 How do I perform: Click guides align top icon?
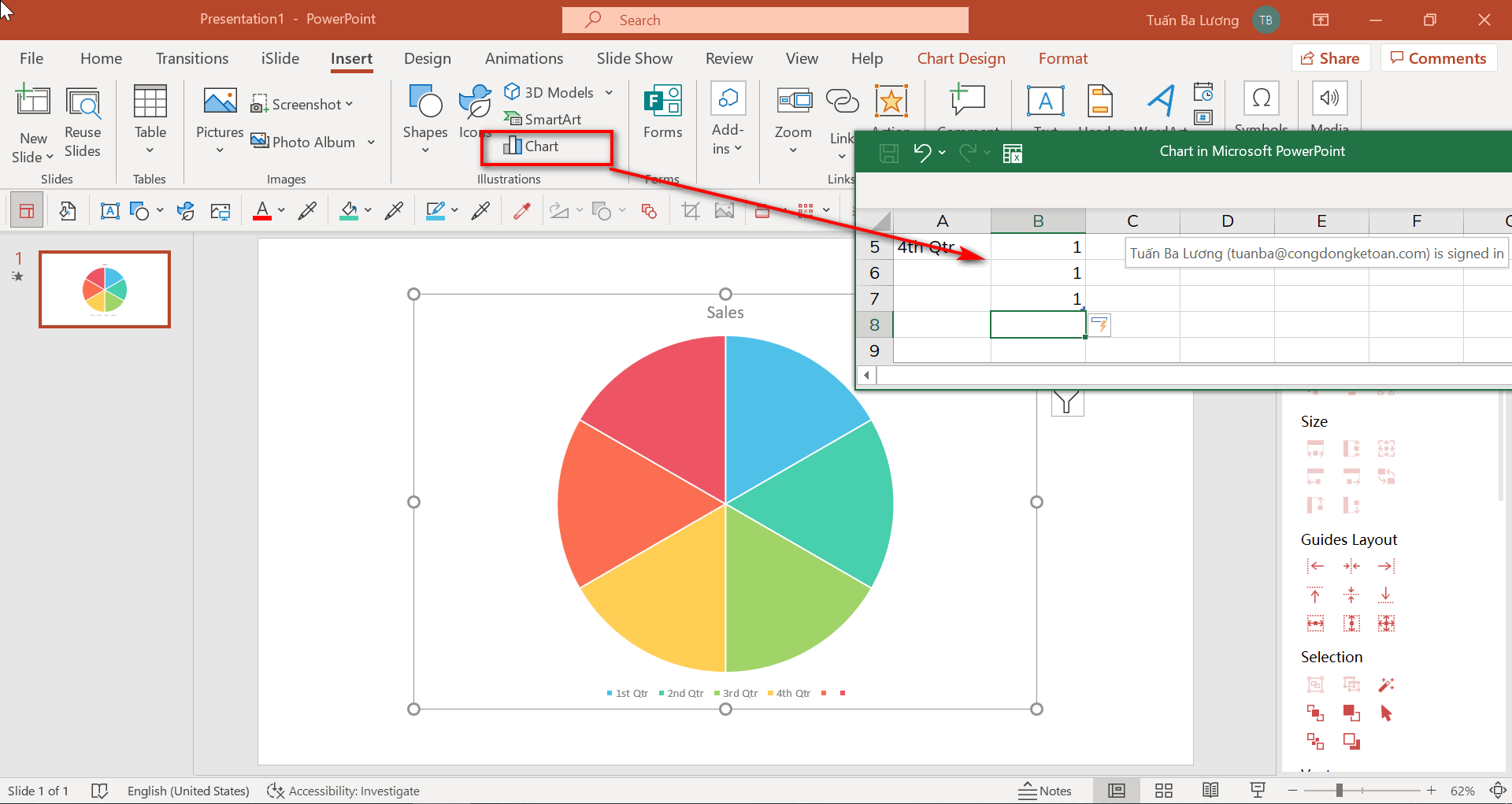point(1315,595)
